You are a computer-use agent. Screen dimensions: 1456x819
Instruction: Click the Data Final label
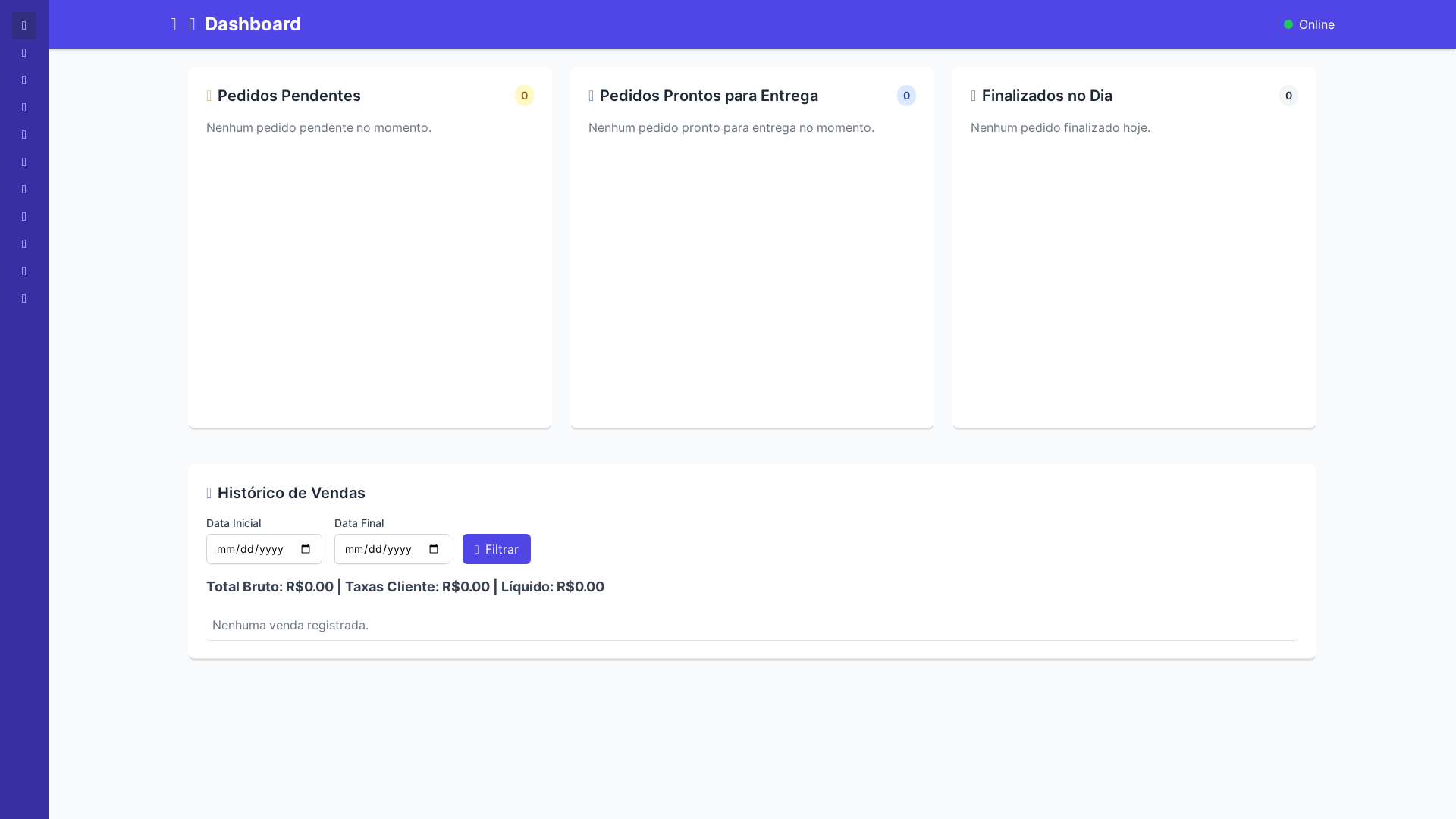pyautogui.click(x=359, y=523)
